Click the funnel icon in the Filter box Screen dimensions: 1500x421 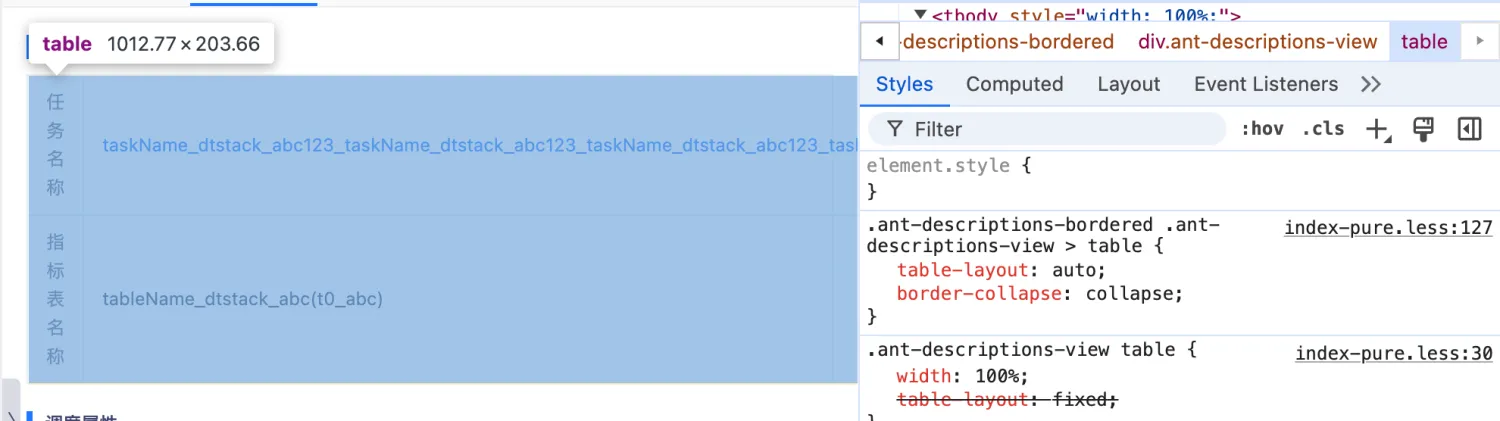[x=893, y=129]
